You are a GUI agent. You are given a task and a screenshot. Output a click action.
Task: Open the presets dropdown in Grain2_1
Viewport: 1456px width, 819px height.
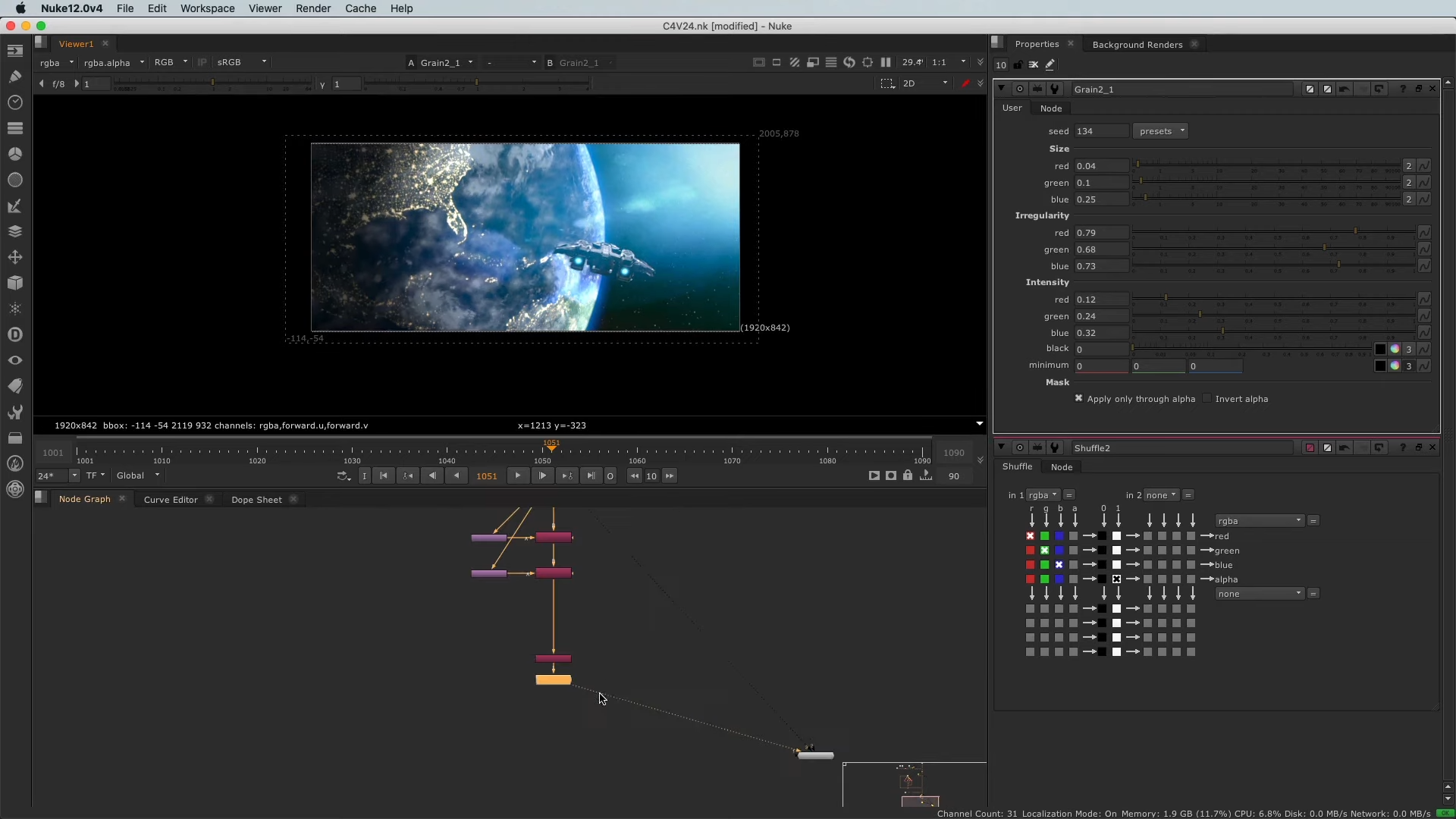(1160, 131)
